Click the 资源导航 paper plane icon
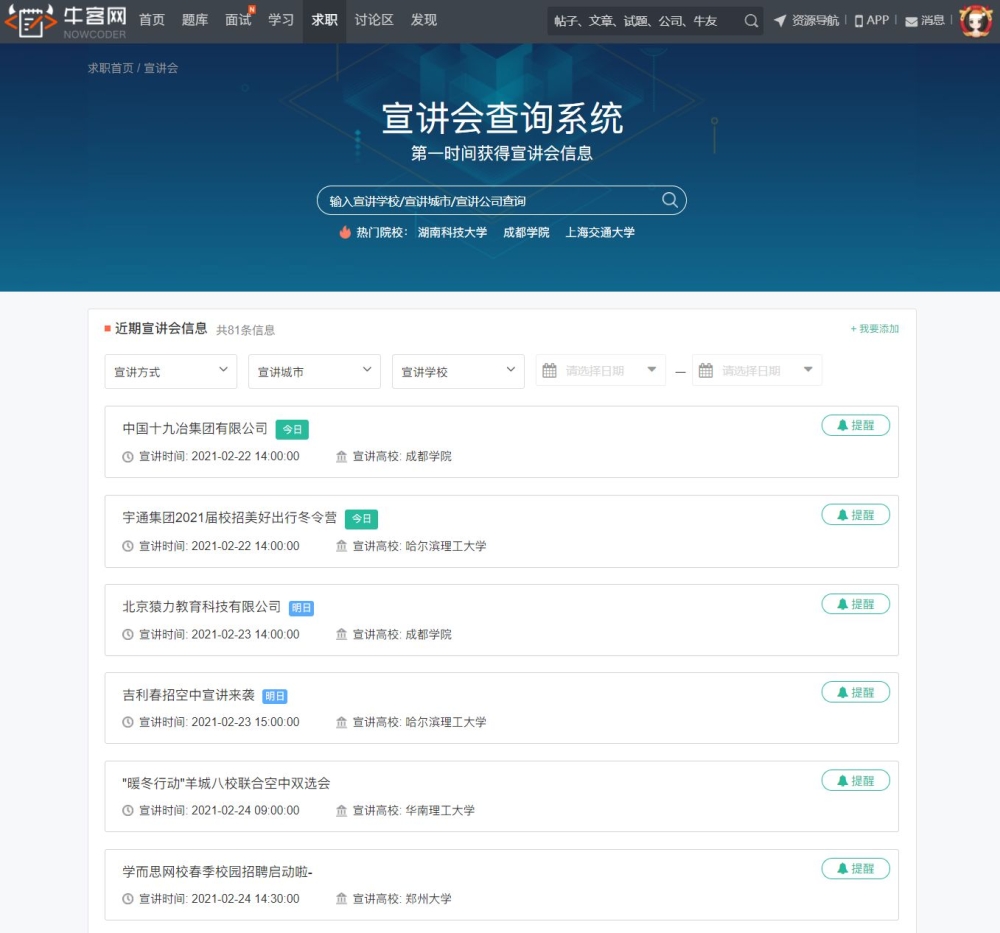Screen dimensions: 1000x933 tap(779, 21)
